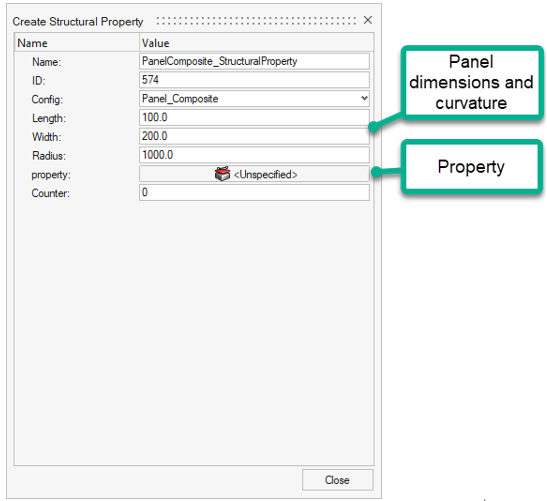Close the Create Structural Property dialog
547x501 pixels.
[x=368, y=20]
